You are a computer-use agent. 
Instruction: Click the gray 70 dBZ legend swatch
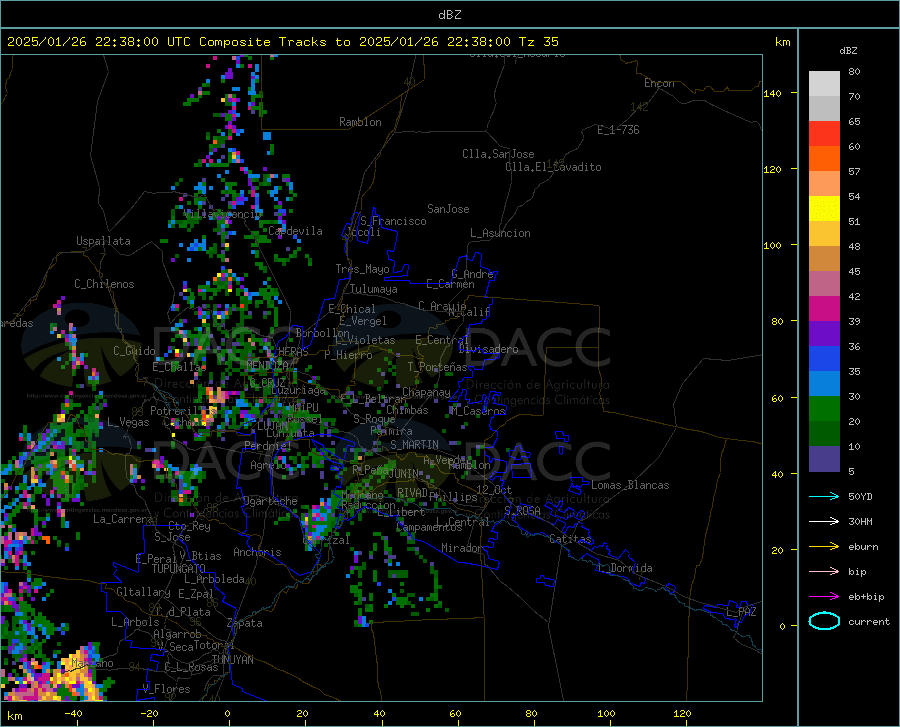[x=824, y=108]
